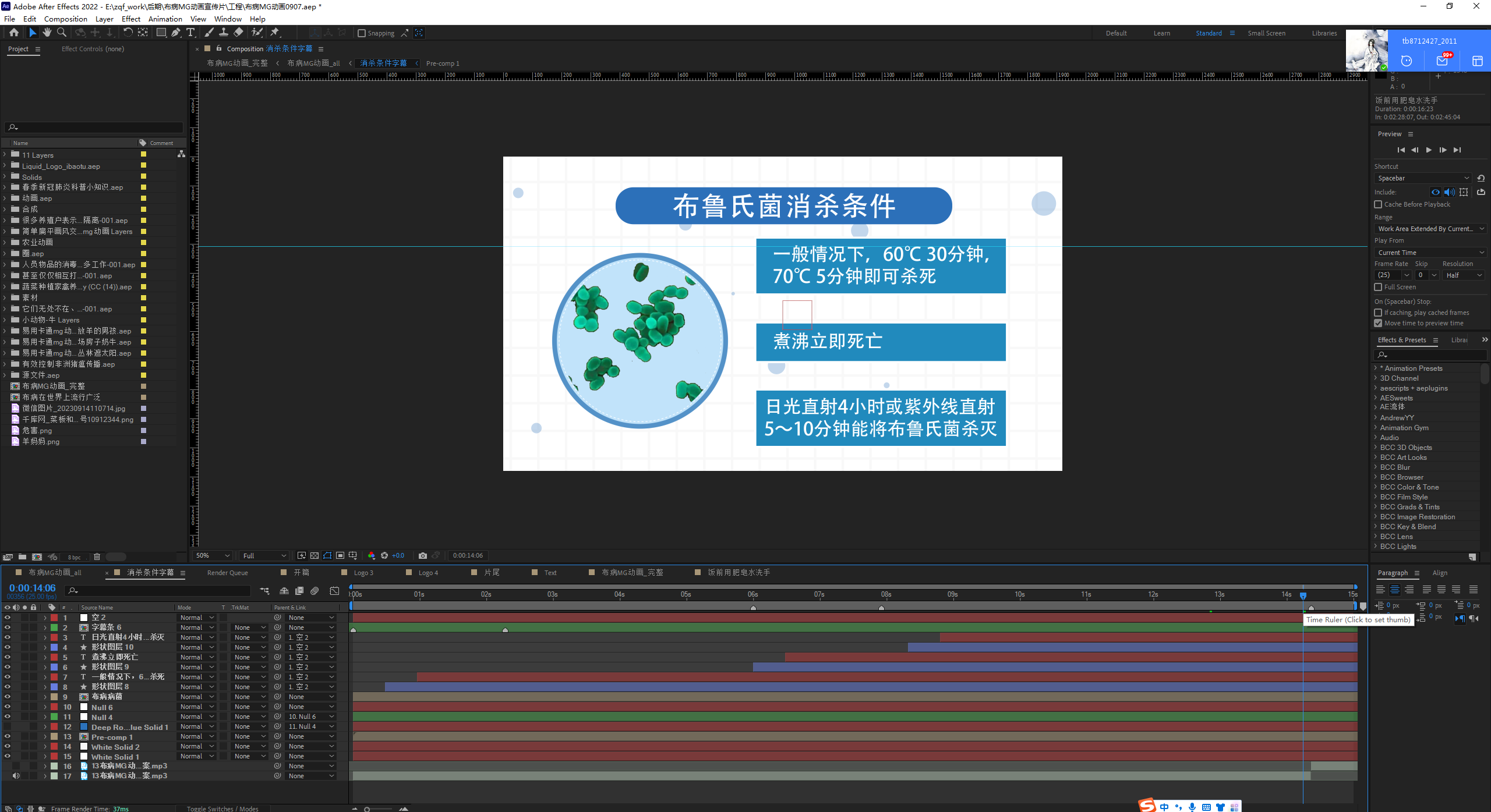Create new folder in Project panel
This screenshot has height=812, width=1491.
tap(22, 556)
